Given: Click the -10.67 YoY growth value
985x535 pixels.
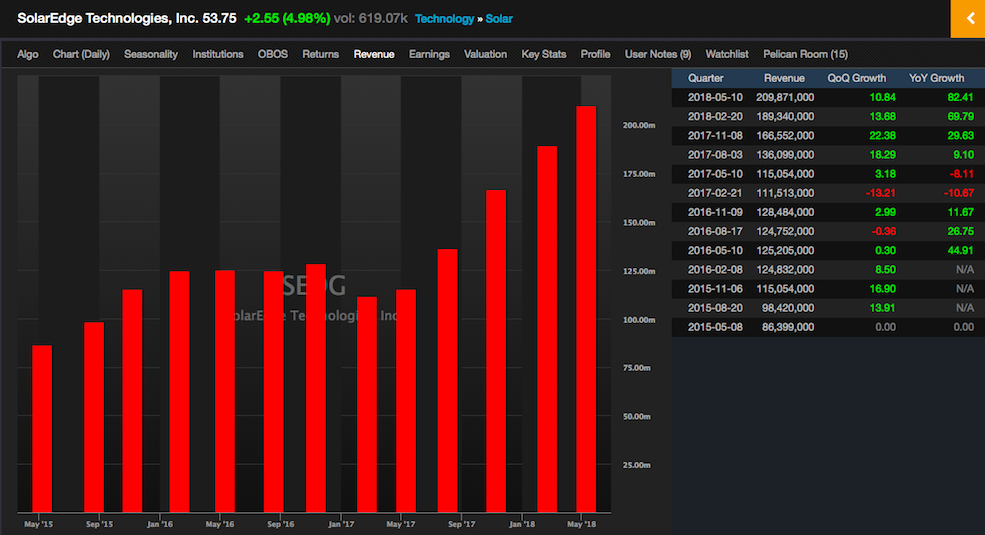Looking at the screenshot, I should (x=959, y=193).
